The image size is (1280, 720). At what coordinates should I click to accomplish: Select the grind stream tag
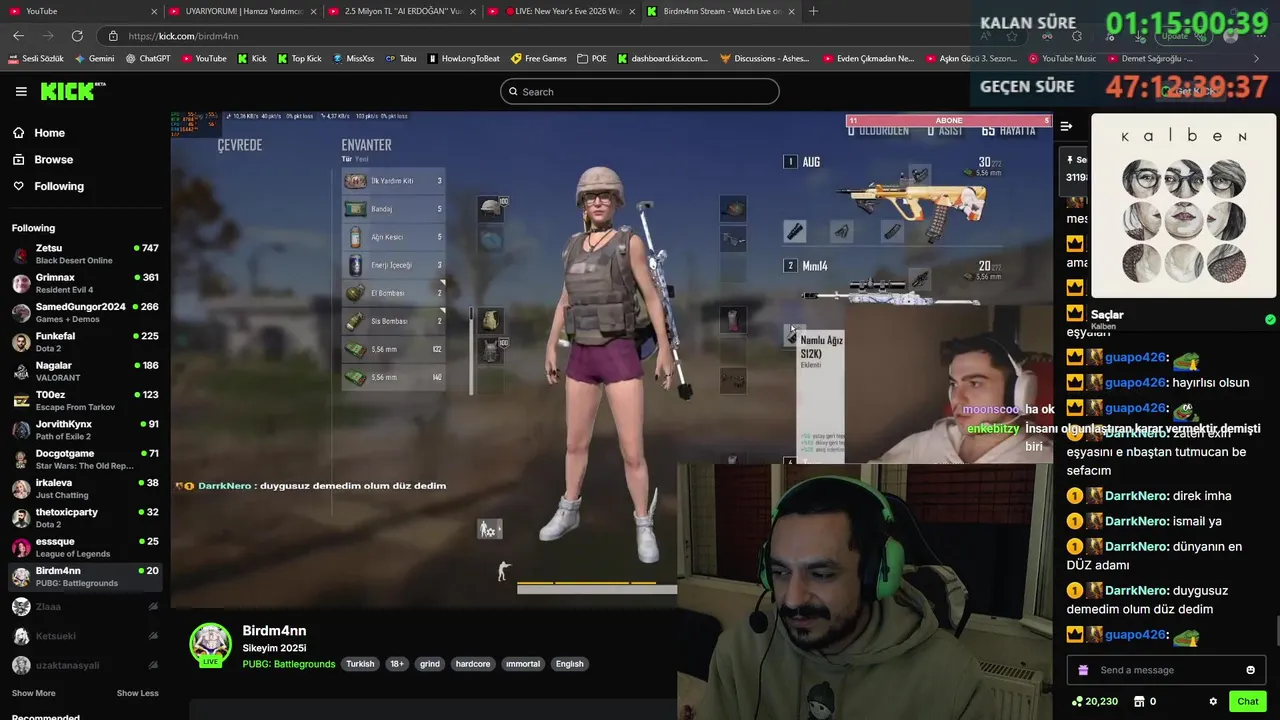[x=430, y=664]
